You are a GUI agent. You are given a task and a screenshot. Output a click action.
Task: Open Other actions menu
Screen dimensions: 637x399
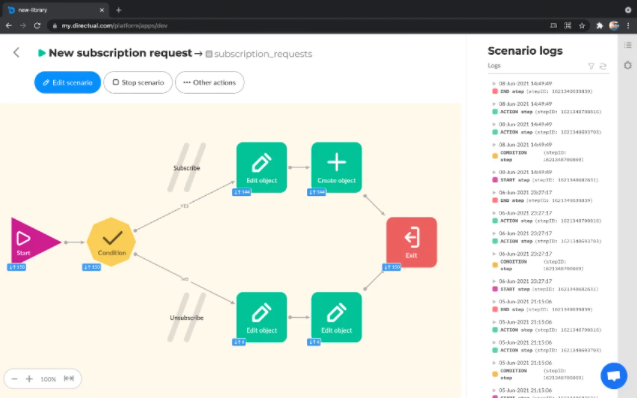coord(210,82)
